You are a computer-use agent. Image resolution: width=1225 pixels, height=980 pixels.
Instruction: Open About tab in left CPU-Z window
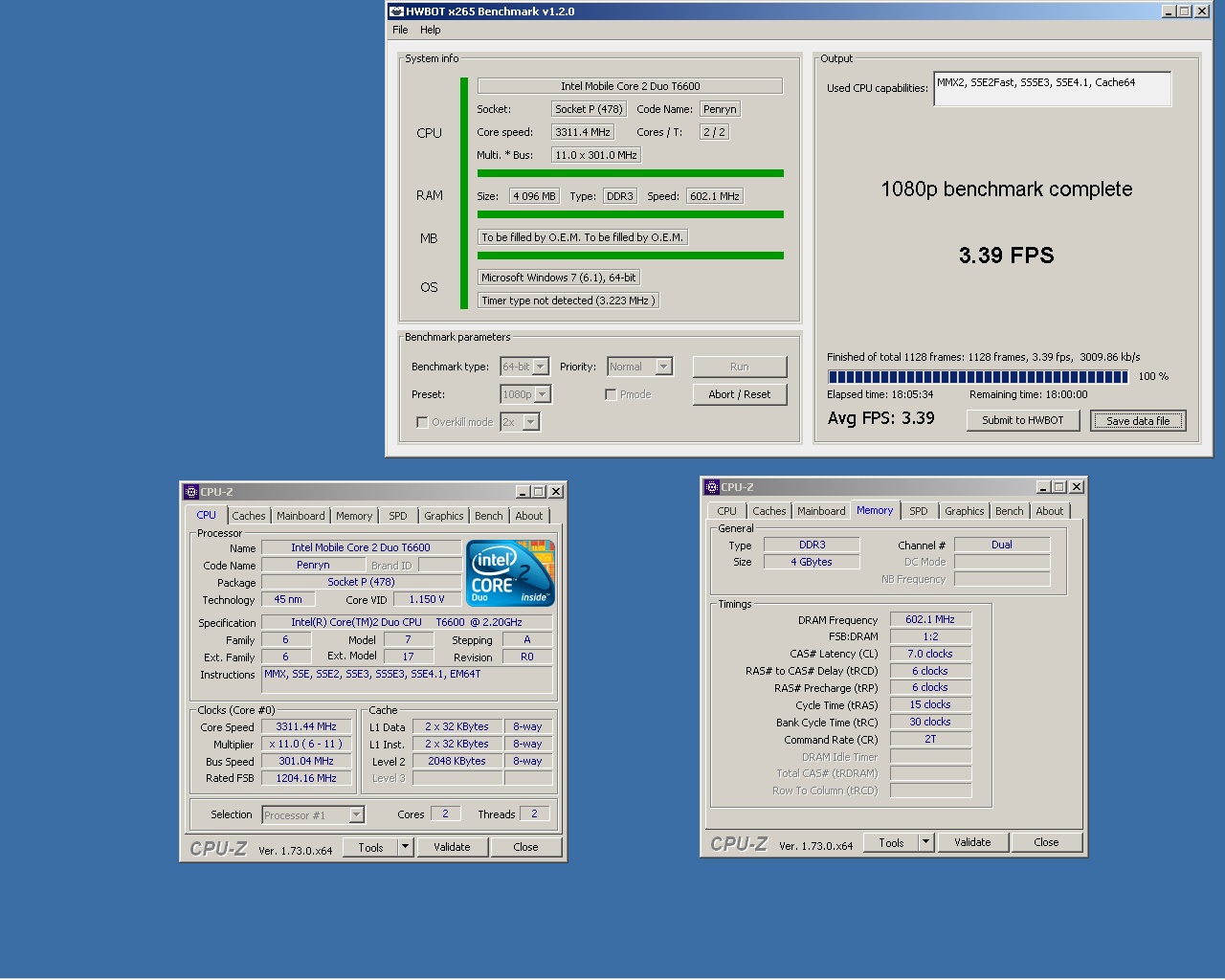coord(529,516)
